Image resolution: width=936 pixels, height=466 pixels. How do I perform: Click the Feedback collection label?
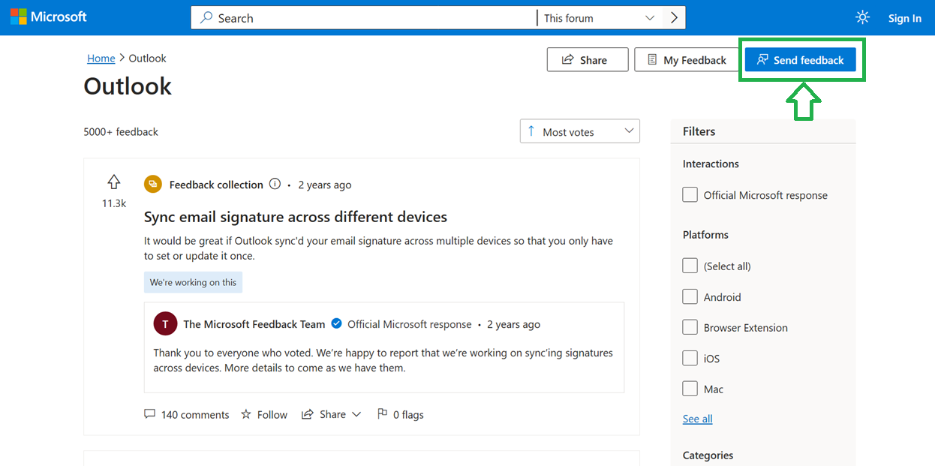(216, 185)
